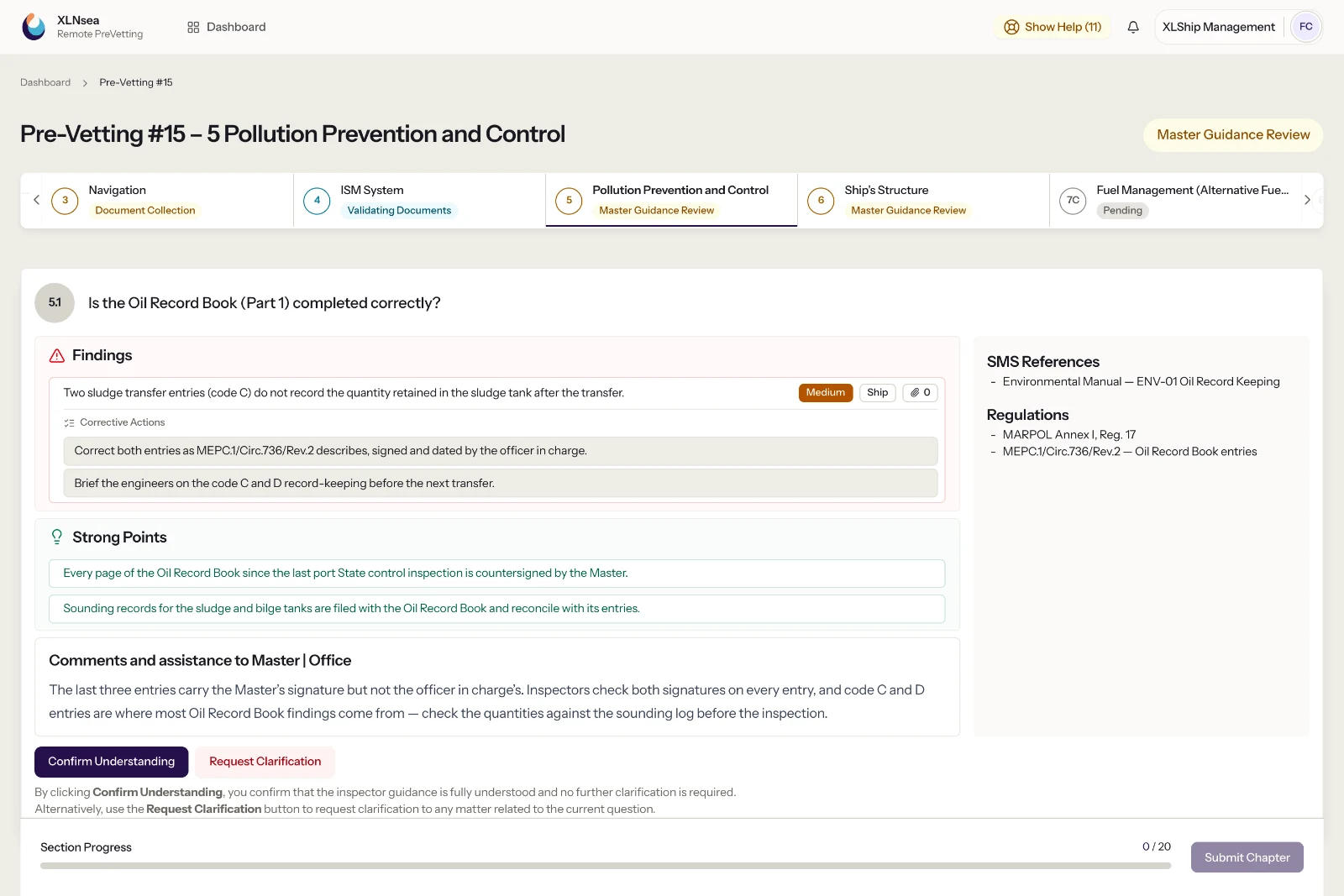Click the XLNsea logo icon
This screenshot has width=1344, height=896.
34,27
